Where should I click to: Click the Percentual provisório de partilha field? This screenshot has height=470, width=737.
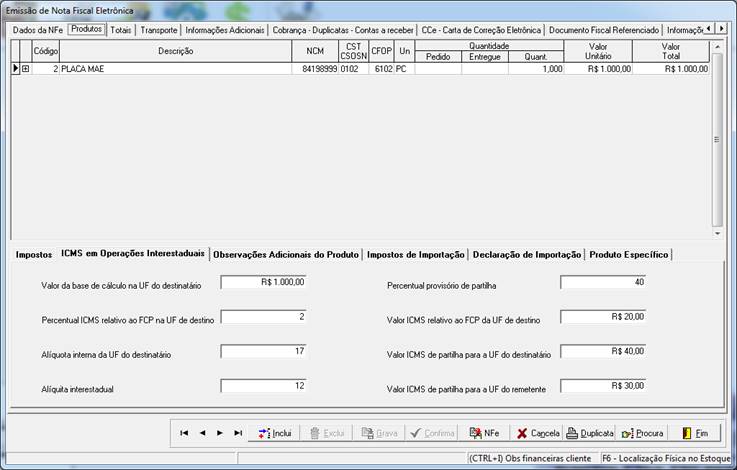point(603,282)
